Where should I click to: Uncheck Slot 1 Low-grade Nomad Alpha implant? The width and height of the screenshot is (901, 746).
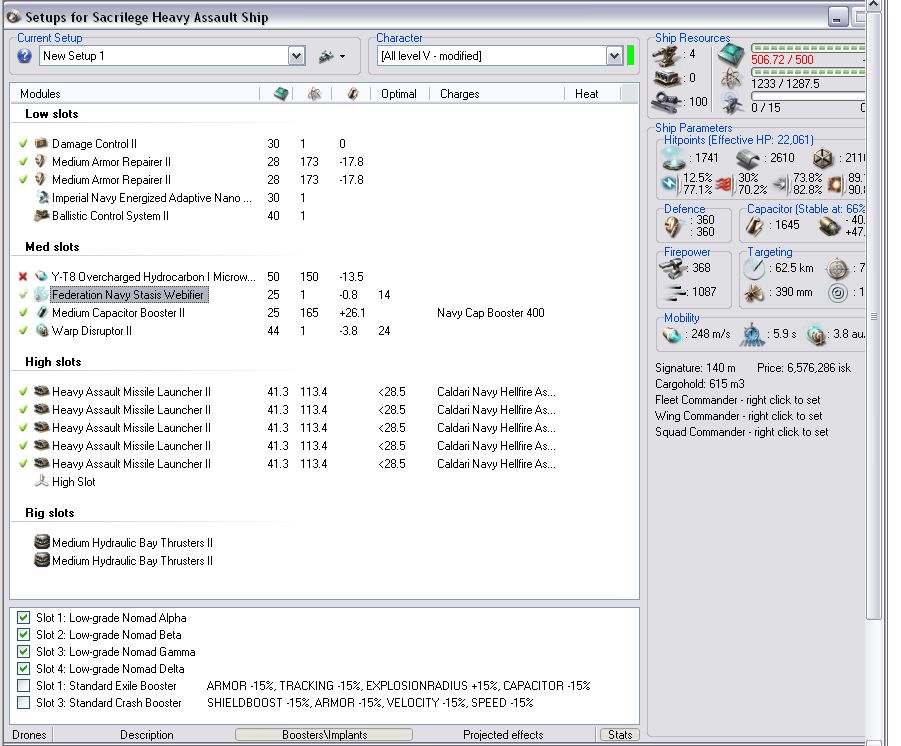pos(23,618)
